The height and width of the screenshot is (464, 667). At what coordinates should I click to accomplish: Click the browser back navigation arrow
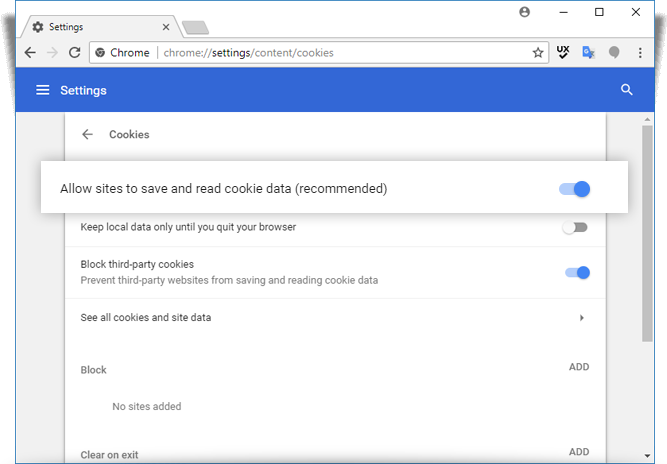click(x=30, y=53)
